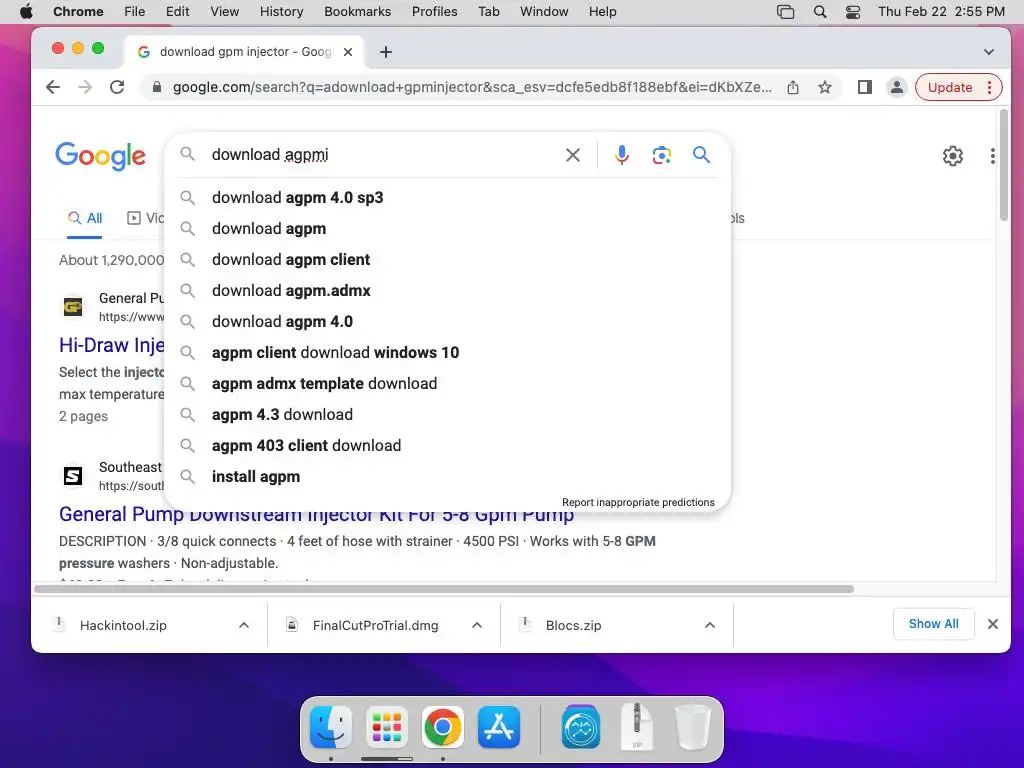Open Spotlight search in menu bar
Image resolution: width=1024 pixels, height=768 pixels.
[x=820, y=12]
